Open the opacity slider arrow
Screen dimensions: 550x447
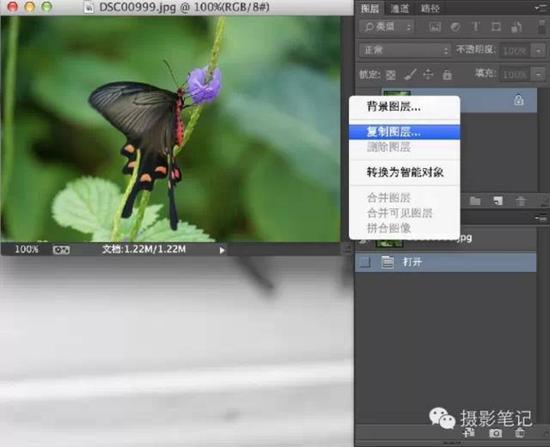click(538, 51)
